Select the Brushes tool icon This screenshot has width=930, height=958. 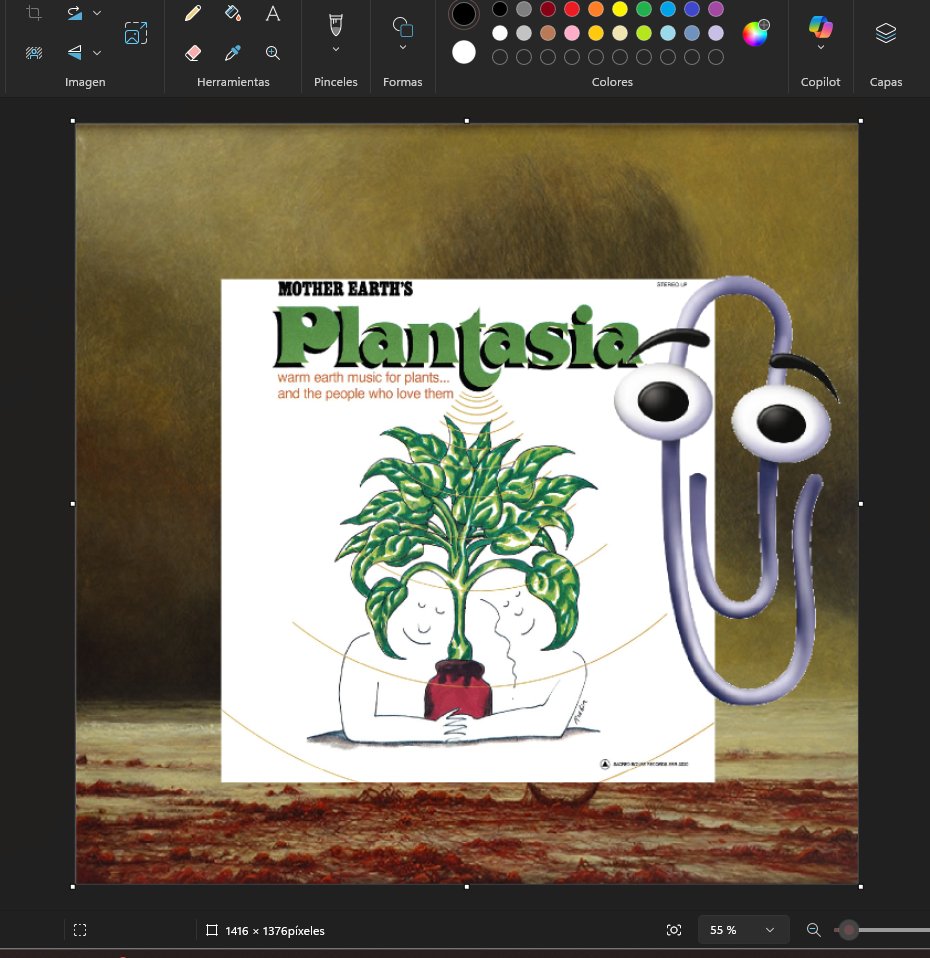point(335,26)
